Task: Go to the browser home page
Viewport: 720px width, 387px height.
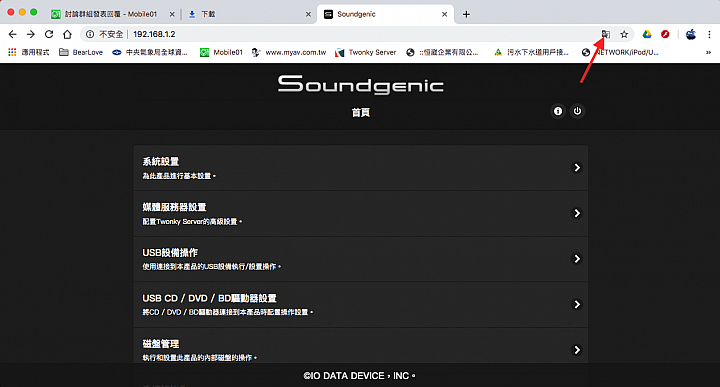Action: coord(68,34)
